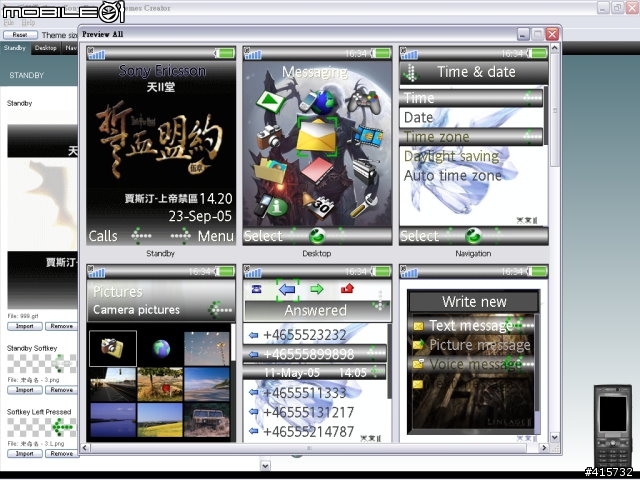The image size is (640, 480).
Task: Click the Standby phone preview screen
Action: (x=161, y=146)
